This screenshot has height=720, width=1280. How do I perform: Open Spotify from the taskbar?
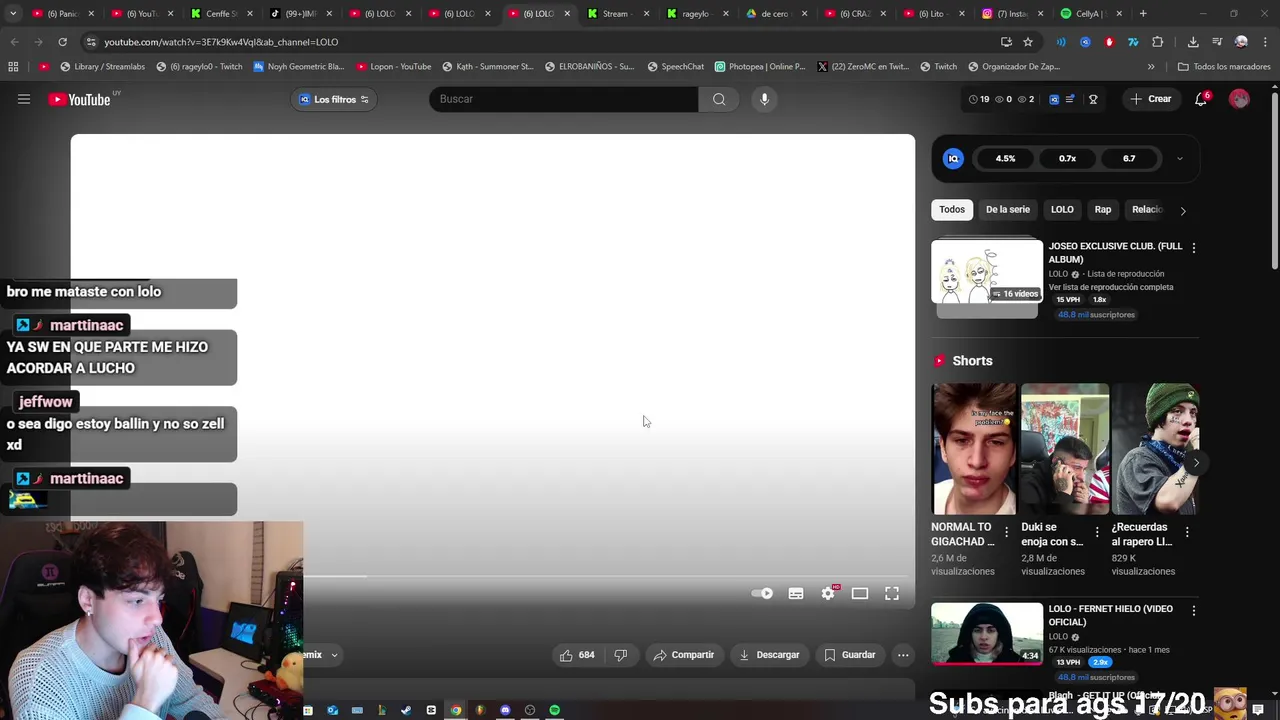coord(555,710)
